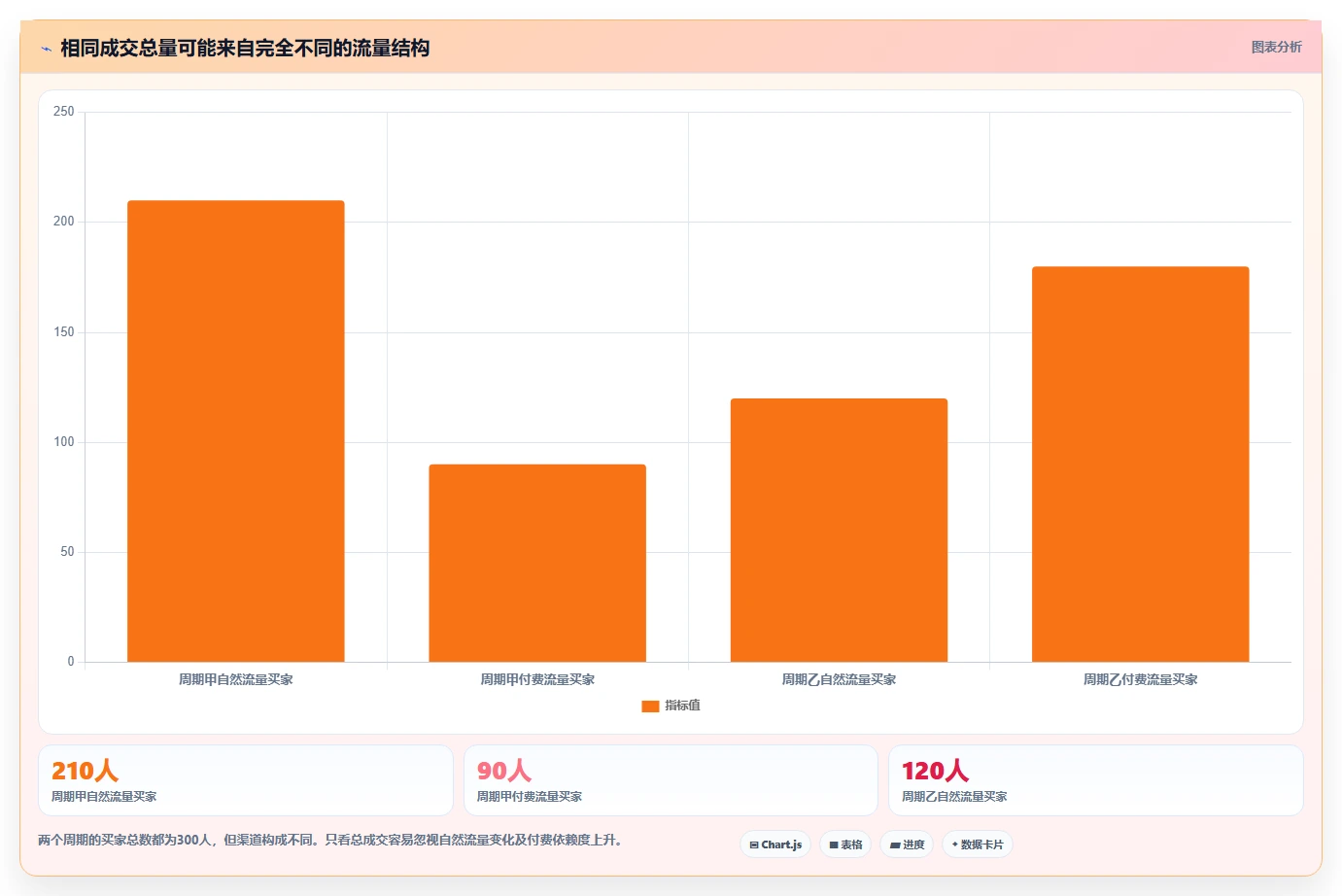Select the 90人 data card
1342x896 pixels.
pos(671,780)
